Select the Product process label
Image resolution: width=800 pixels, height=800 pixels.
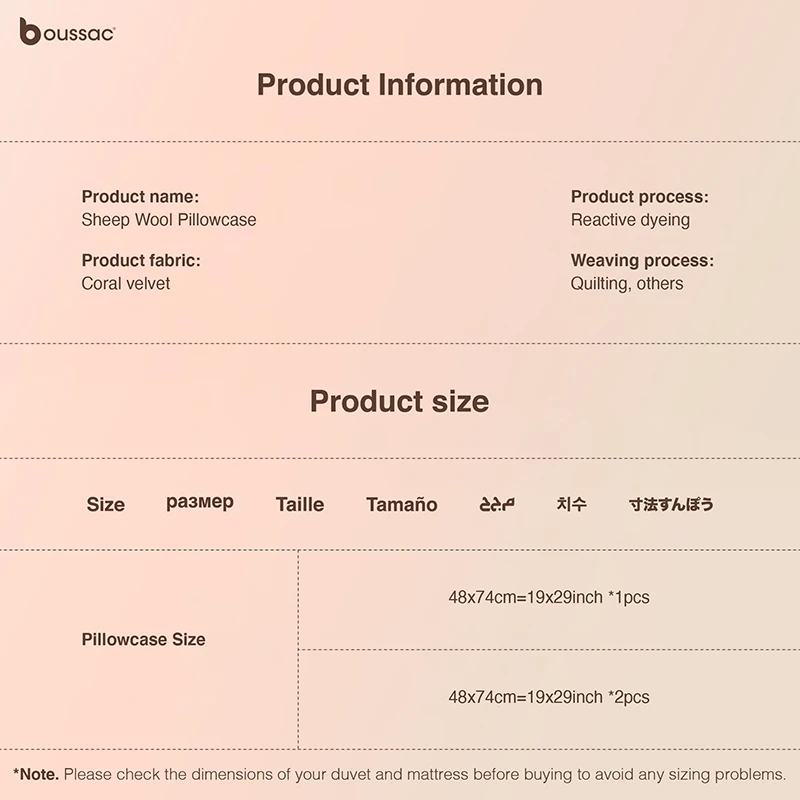tap(639, 197)
